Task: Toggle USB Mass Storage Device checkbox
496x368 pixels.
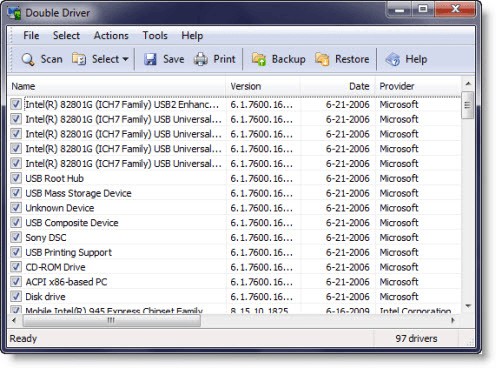Action: (x=16, y=193)
